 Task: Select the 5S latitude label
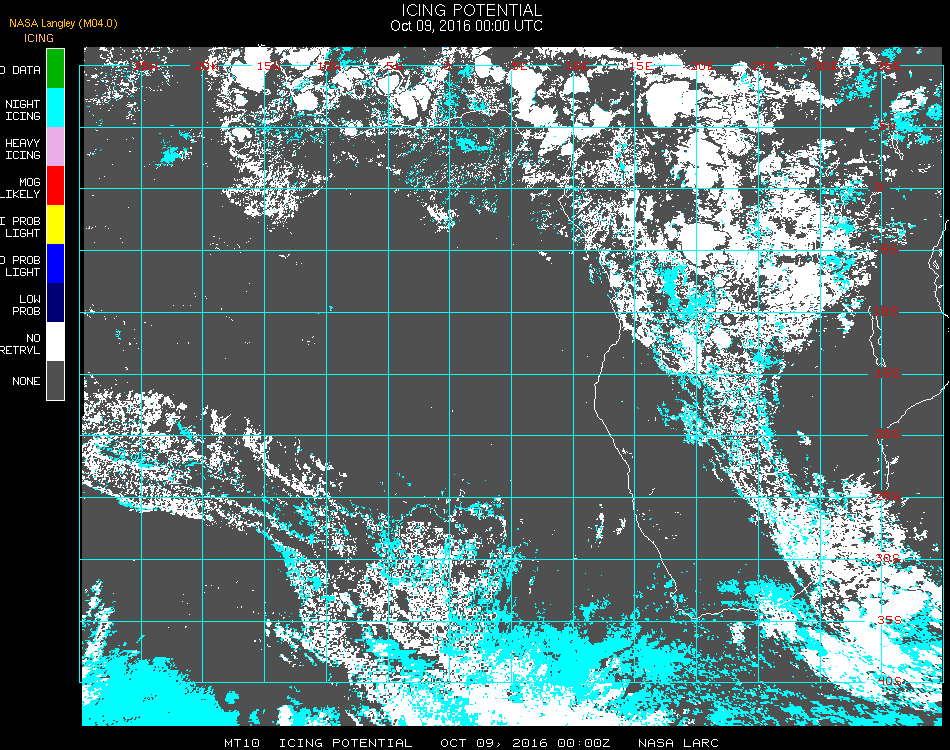point(889,249)
